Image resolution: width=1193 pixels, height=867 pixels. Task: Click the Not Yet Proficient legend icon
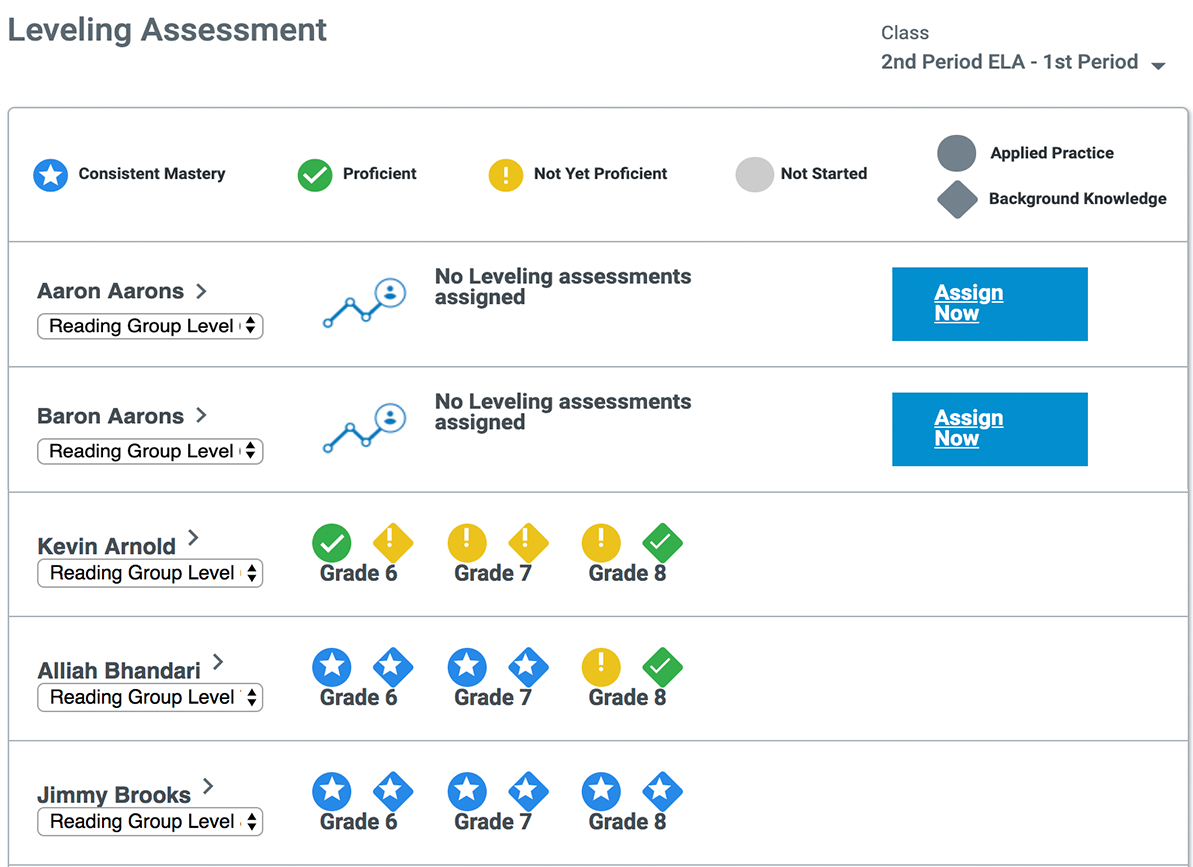tap(505, 174)
